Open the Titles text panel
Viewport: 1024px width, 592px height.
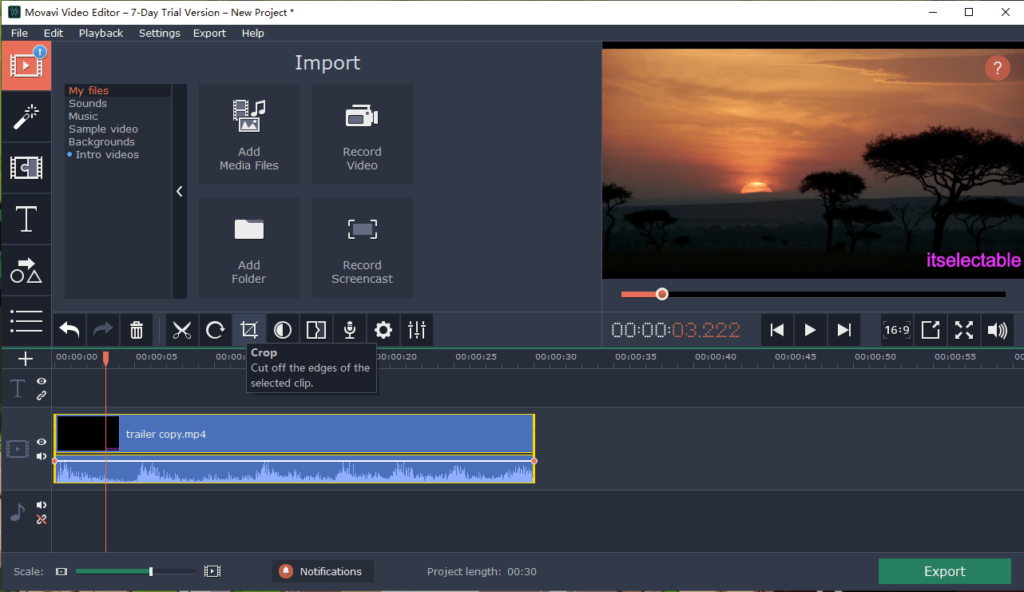pyautogui.click(x=26, y=219)
